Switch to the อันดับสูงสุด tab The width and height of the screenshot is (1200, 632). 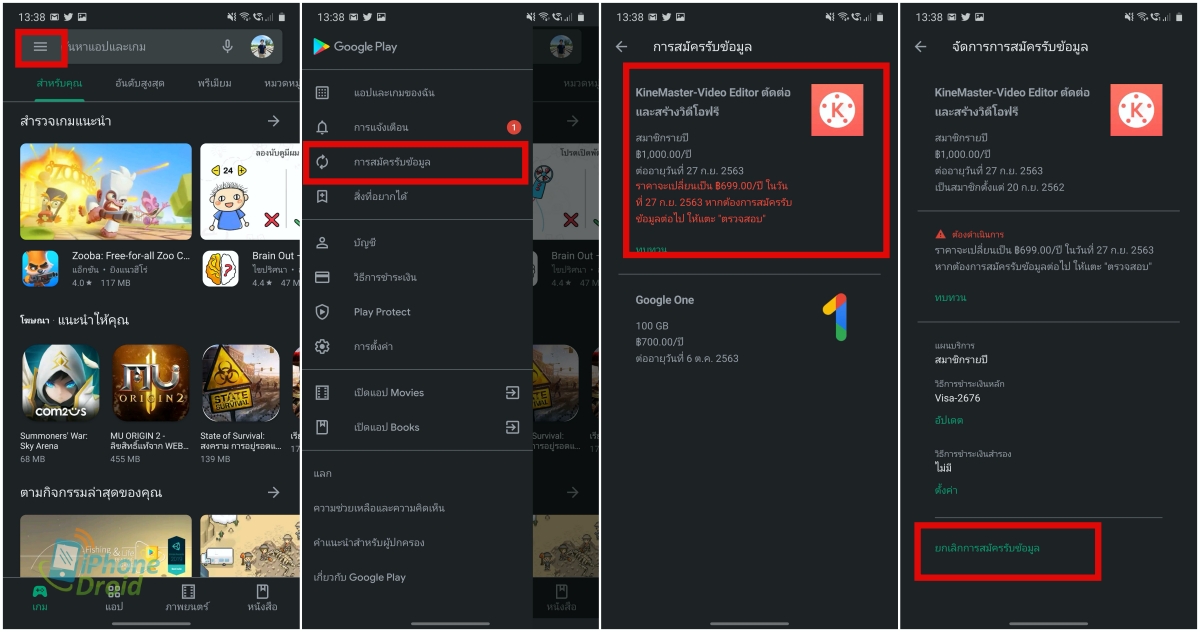[140, 83]
